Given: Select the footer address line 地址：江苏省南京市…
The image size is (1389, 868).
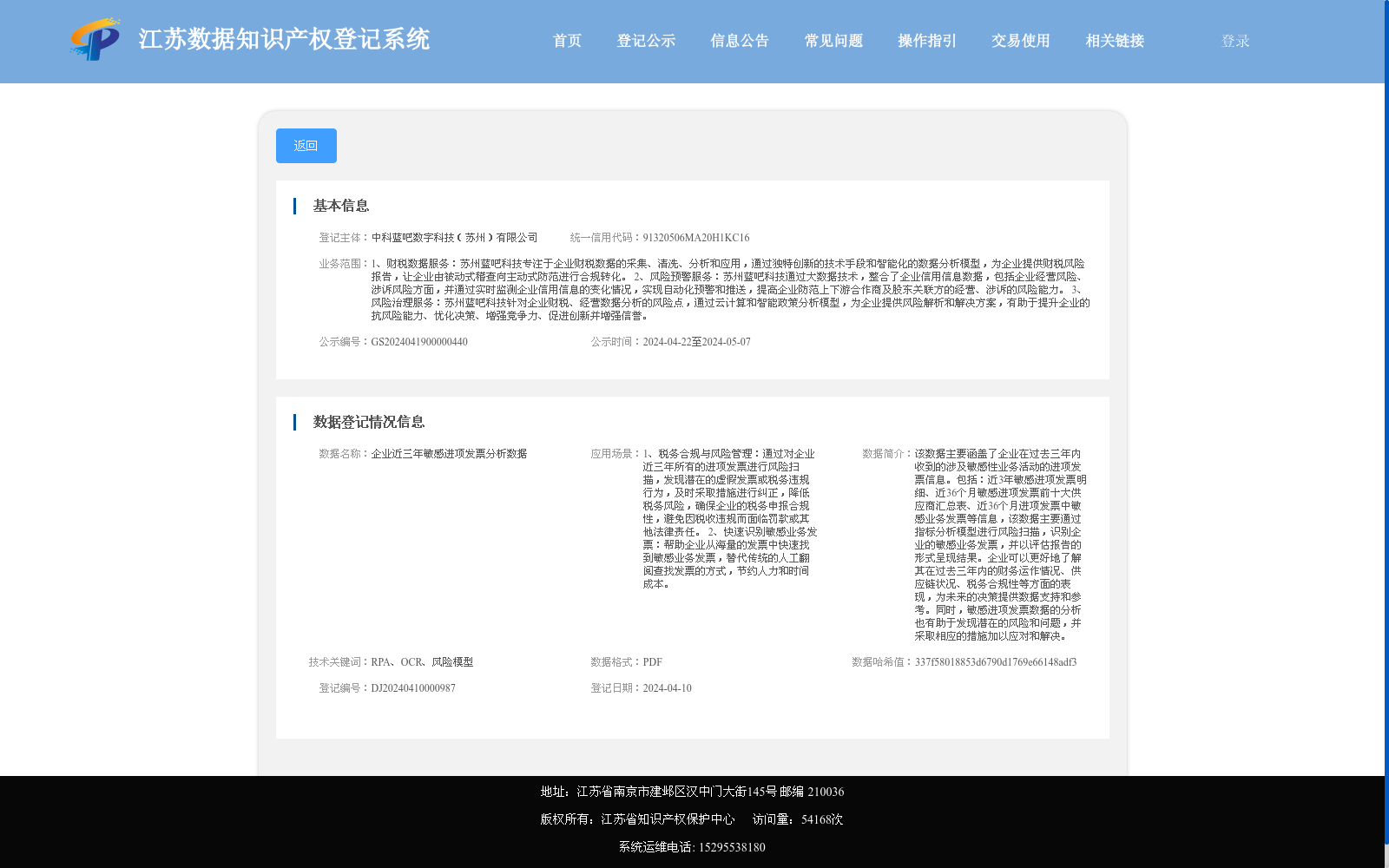Looking at the screenshot, I should (x=692, y=792).
